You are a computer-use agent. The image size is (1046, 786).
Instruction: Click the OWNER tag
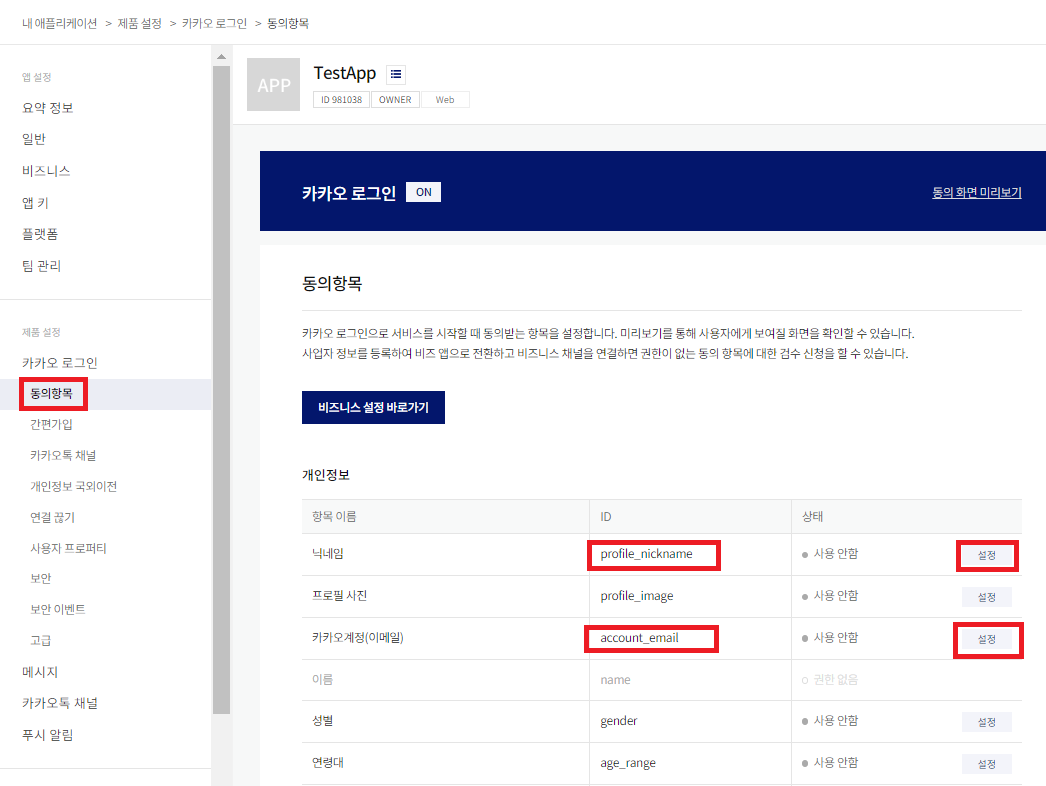(x=395, y=99)
